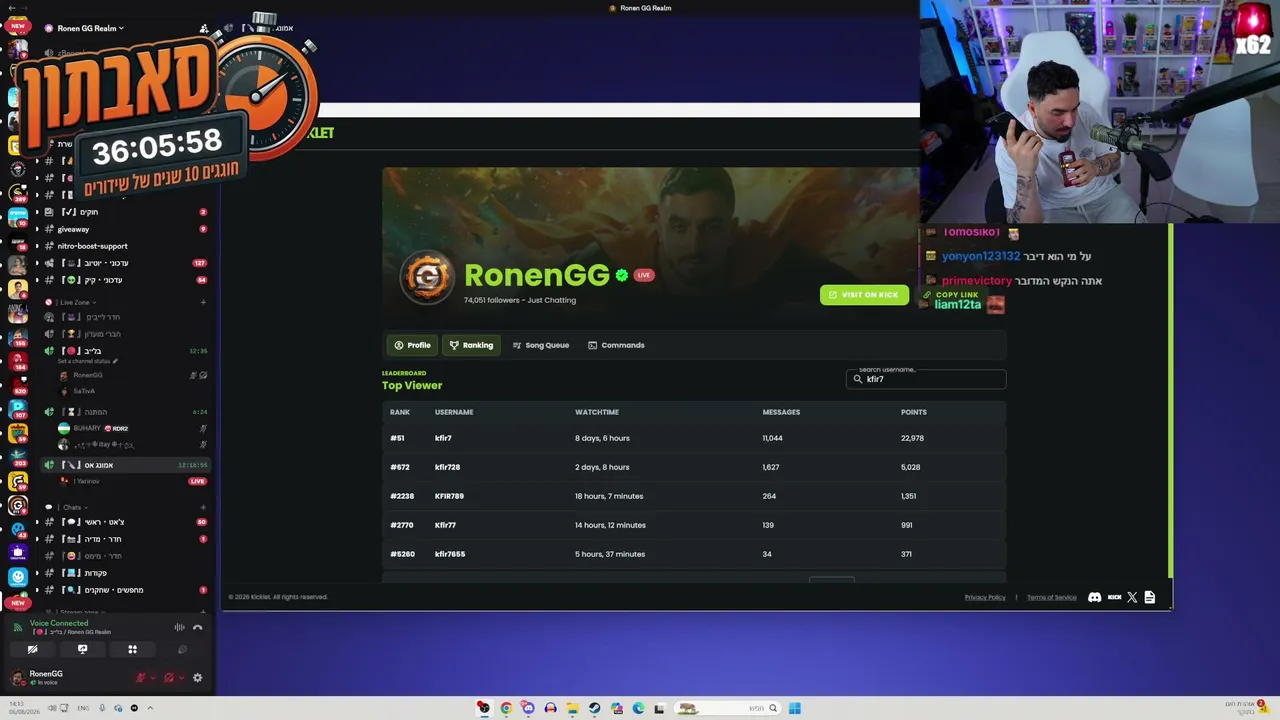The height and width of the screenshot is (720, 1280).
Task: Open the חדר מדיה media channel
Action: [x=125, y=539]
